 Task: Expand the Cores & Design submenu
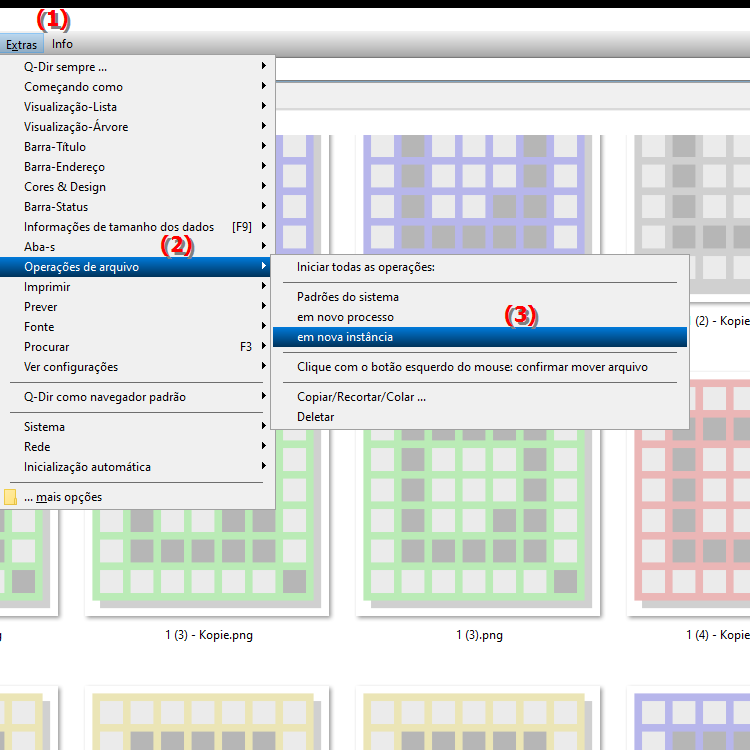(65, 187)
